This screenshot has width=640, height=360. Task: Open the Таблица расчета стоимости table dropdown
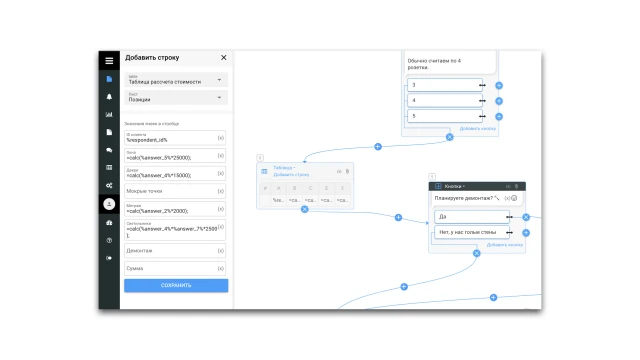point(176,80)
